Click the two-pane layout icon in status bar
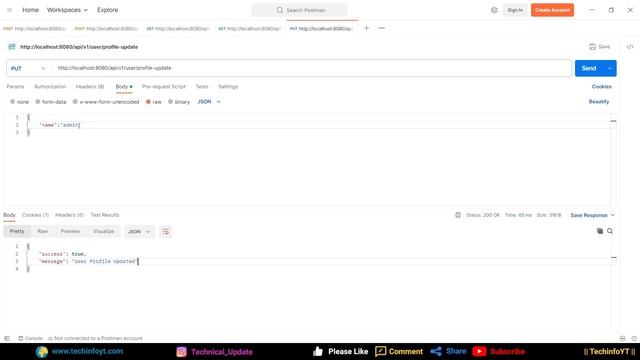 pyautogui.click(x=622, y=338)
